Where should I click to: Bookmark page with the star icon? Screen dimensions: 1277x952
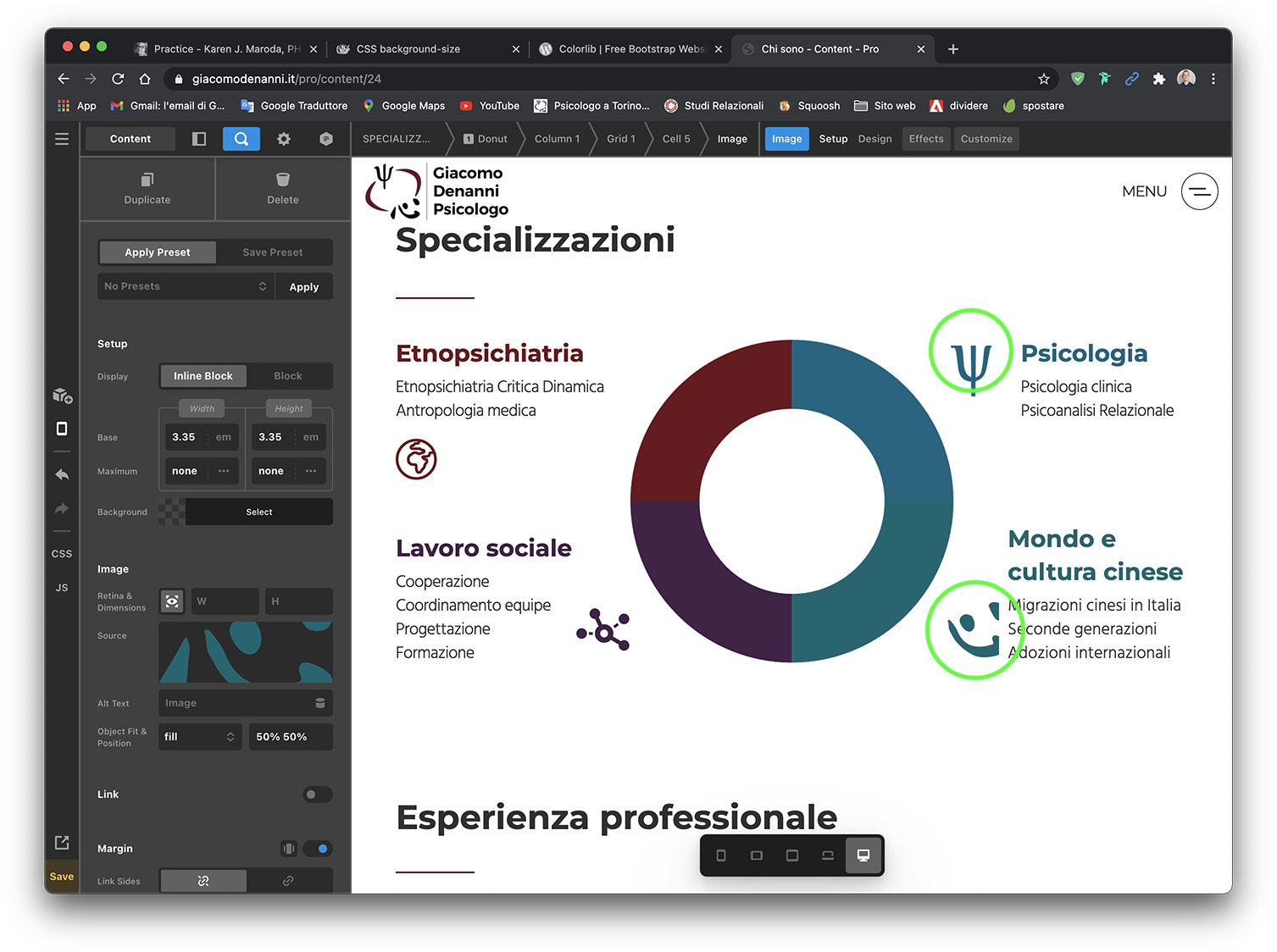[x=1044, y=79]
